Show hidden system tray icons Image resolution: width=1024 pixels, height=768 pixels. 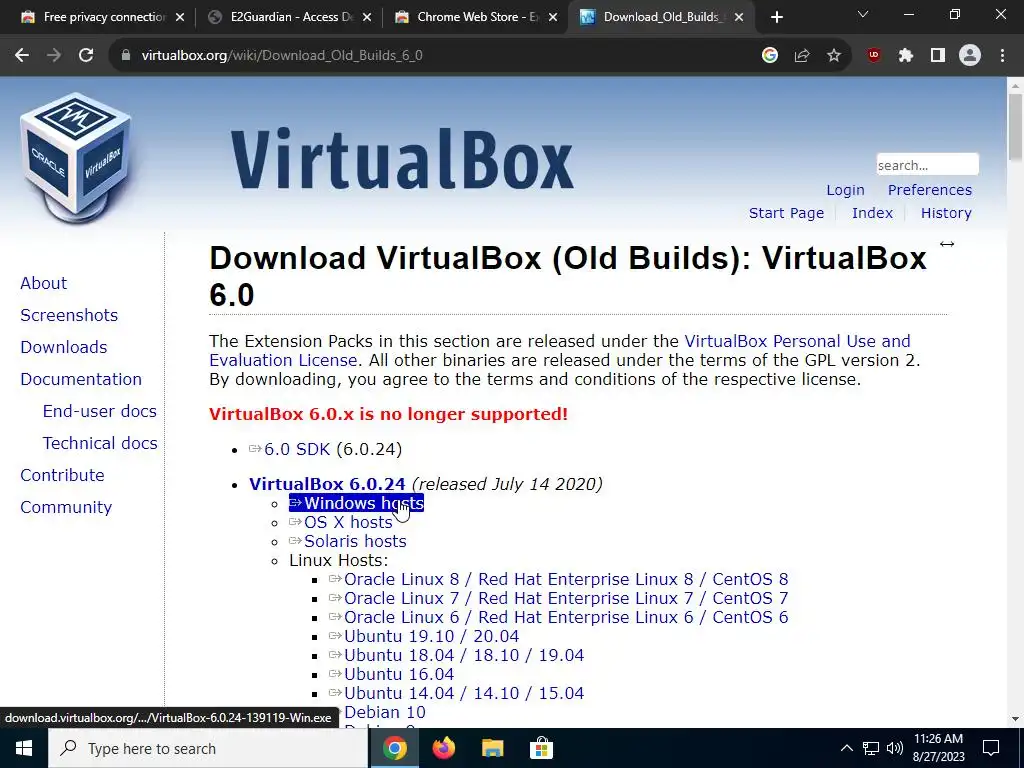(x=846, y=748)
